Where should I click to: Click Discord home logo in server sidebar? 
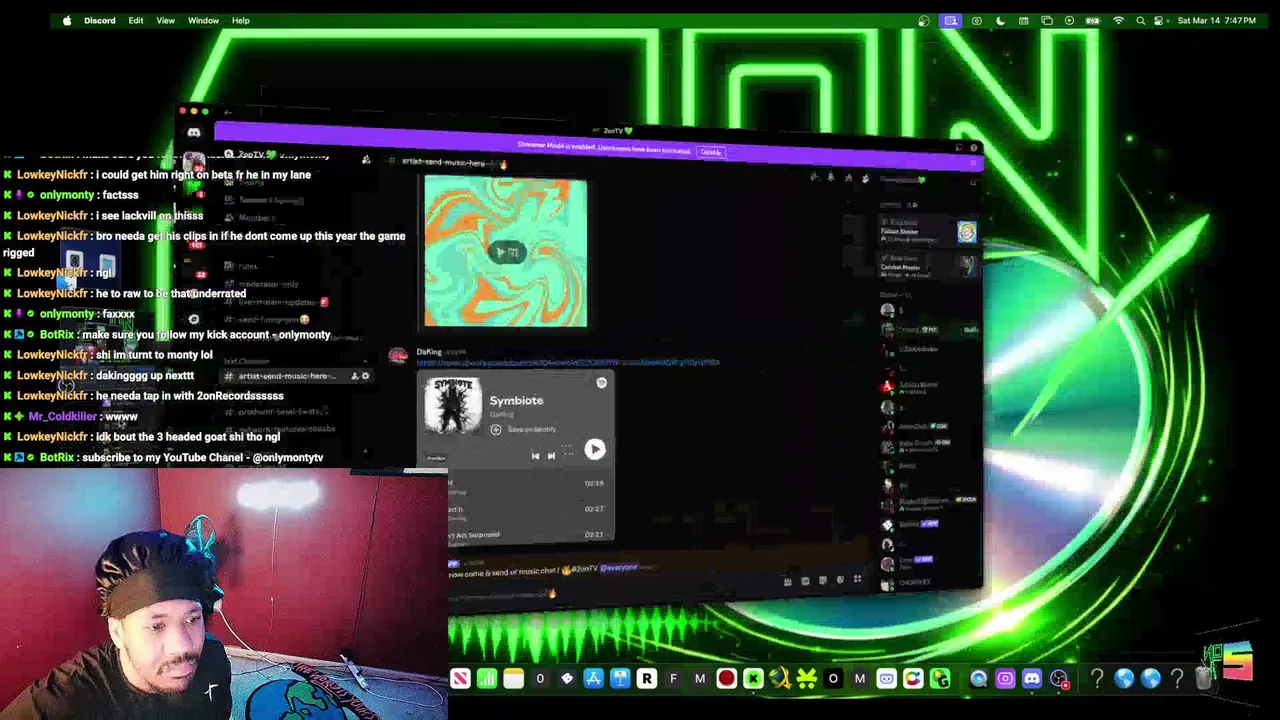coord(193,132)
